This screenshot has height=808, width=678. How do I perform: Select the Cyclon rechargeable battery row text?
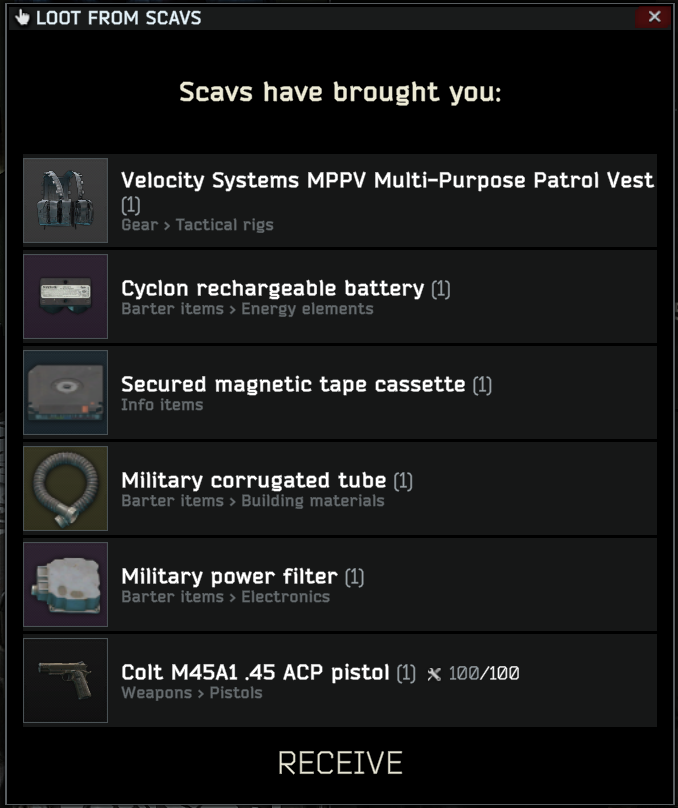273,288
